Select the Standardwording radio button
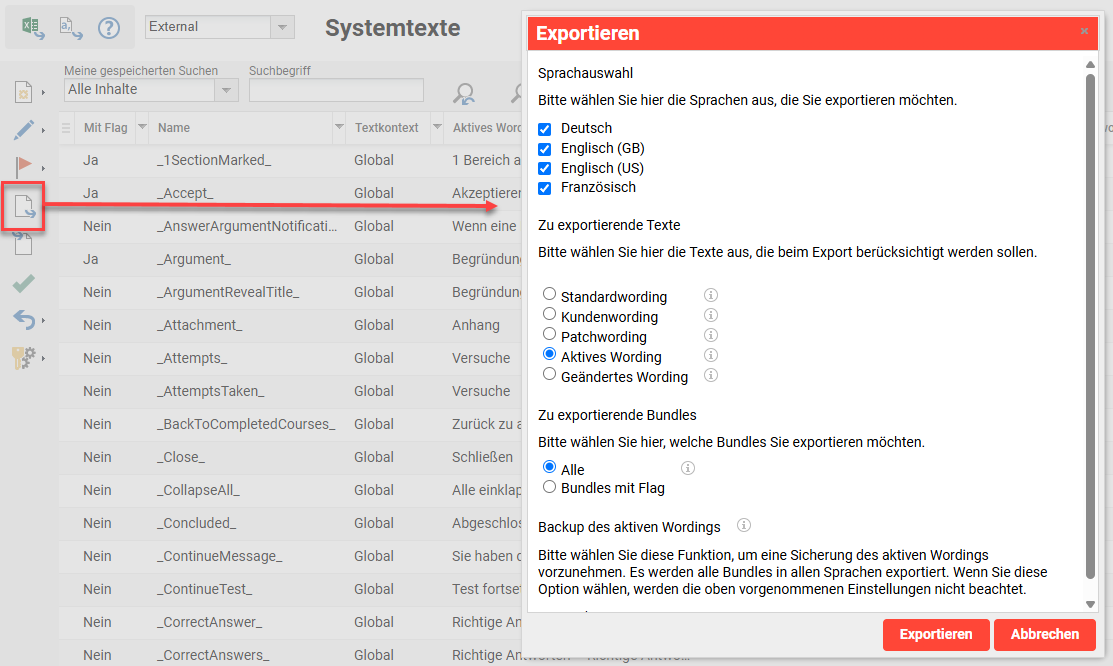 coord(550,294)
